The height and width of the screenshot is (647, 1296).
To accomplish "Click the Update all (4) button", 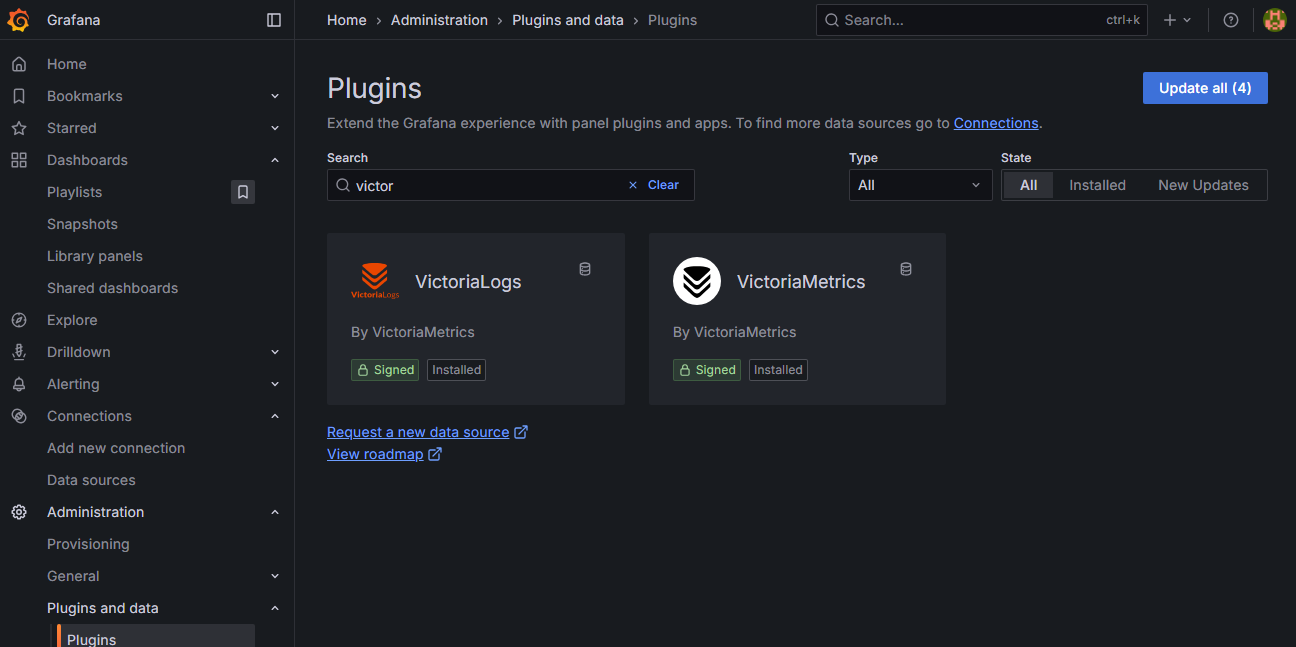I will pos(1205,88).
